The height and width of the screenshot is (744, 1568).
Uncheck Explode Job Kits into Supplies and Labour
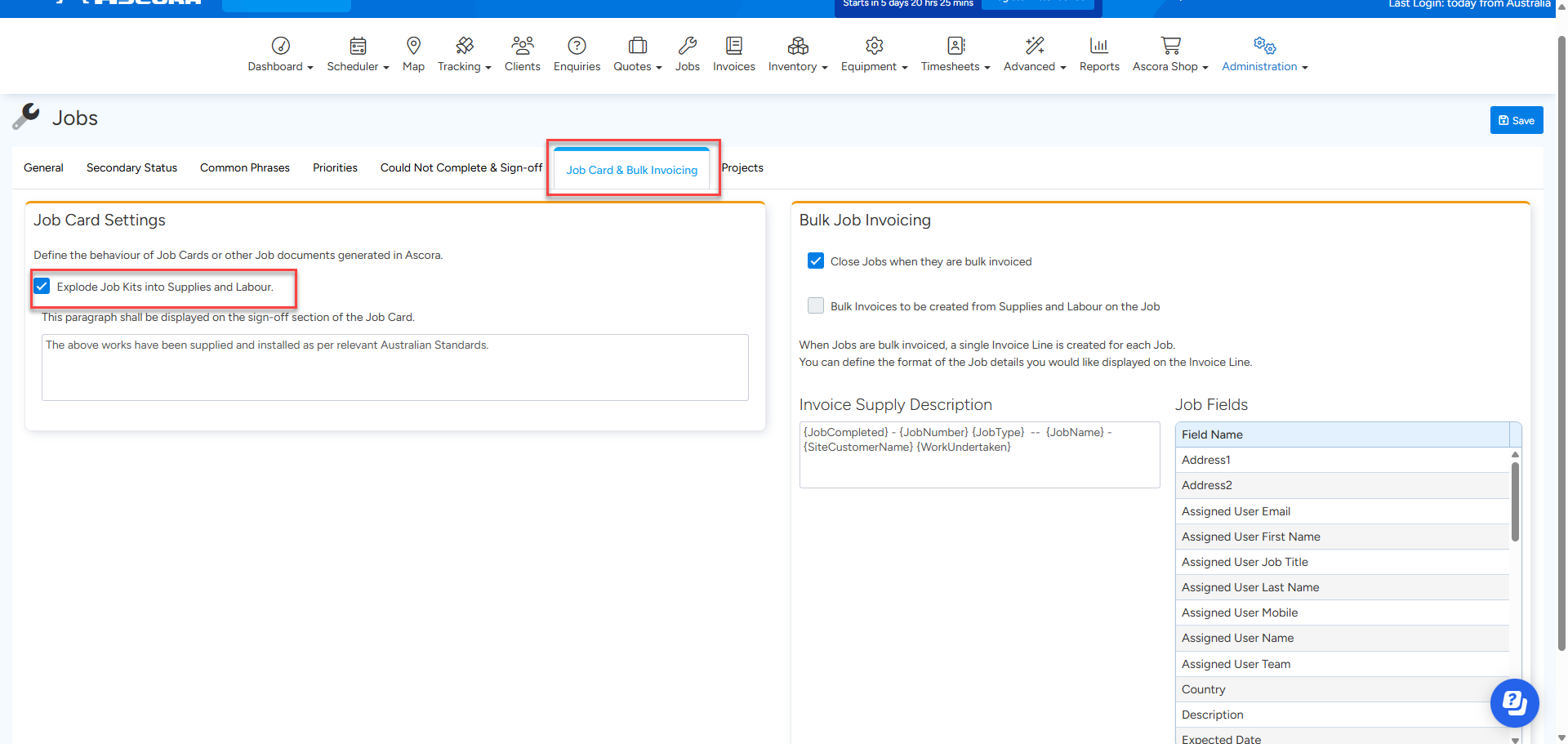point(42,287)
